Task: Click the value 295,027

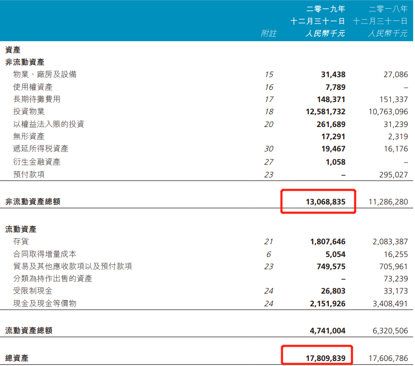Action: coord(394,175)
